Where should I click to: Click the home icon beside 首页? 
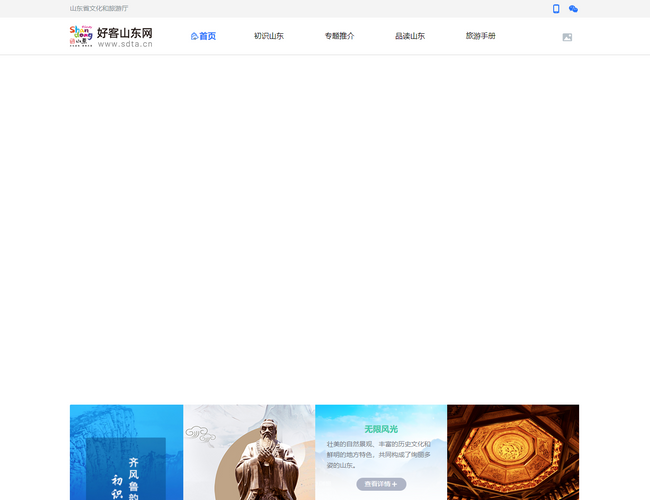[x=194, y=36]
